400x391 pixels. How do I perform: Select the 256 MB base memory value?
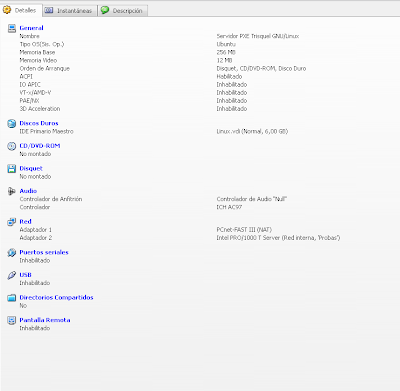click(226, 52)
